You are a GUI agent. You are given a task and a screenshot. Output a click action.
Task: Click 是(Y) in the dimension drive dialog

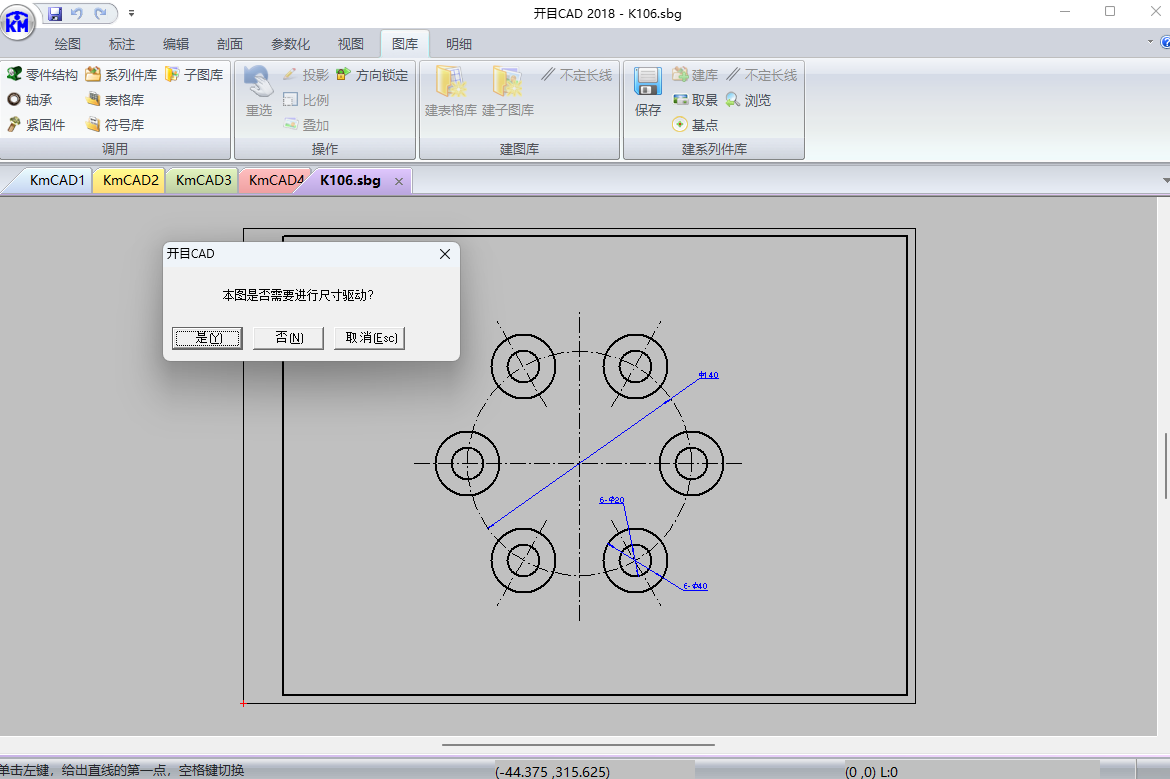pyautogui.click(x=206, y=338)
